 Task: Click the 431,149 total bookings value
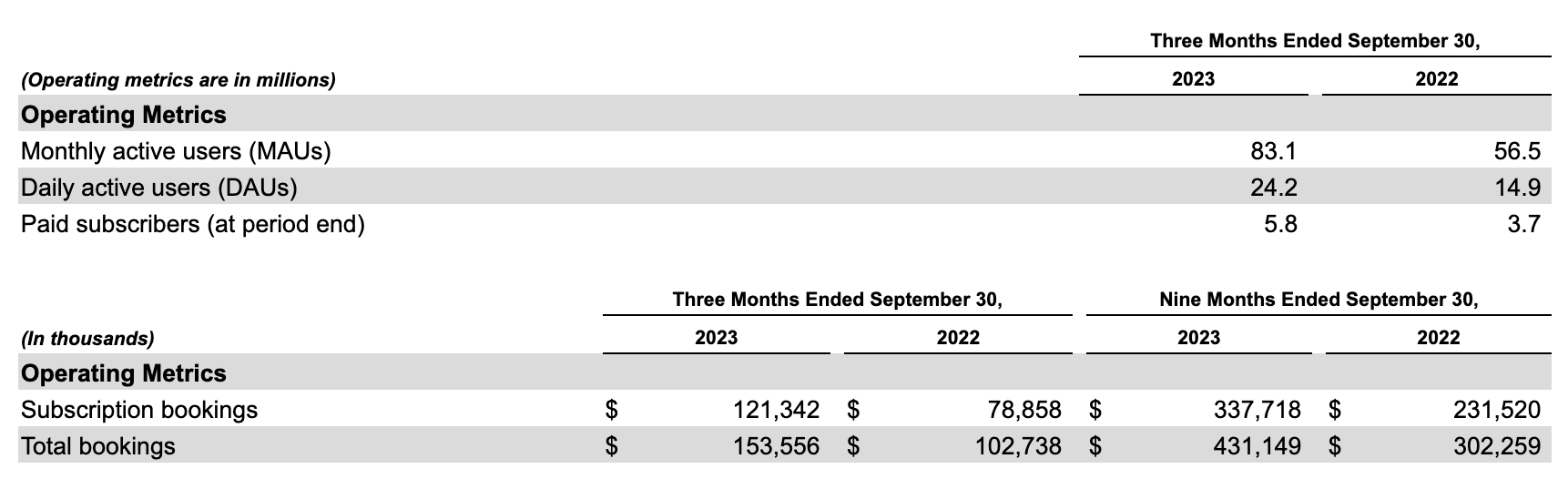(1257, 446)
